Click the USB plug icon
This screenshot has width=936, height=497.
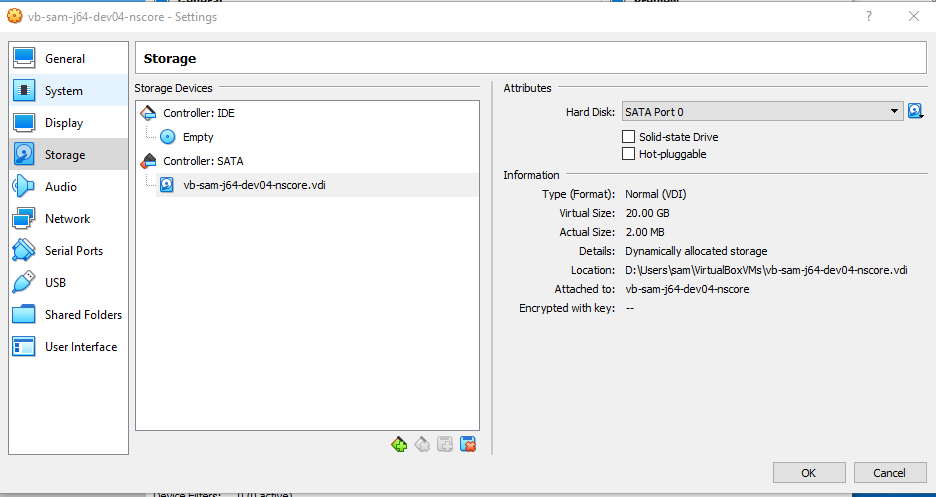[x=24, y=283]
